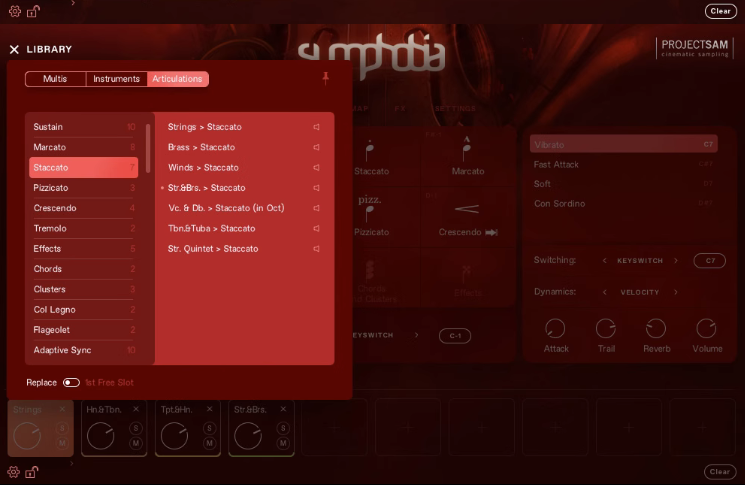Mute the Tpt.&Hn. slot

click(x=210, y=443)
